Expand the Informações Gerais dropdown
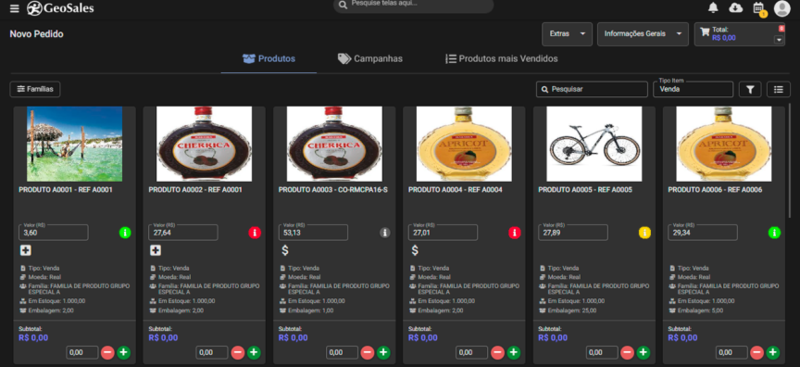The width and height of the screenshot is (800, 367). pos(643,34)
